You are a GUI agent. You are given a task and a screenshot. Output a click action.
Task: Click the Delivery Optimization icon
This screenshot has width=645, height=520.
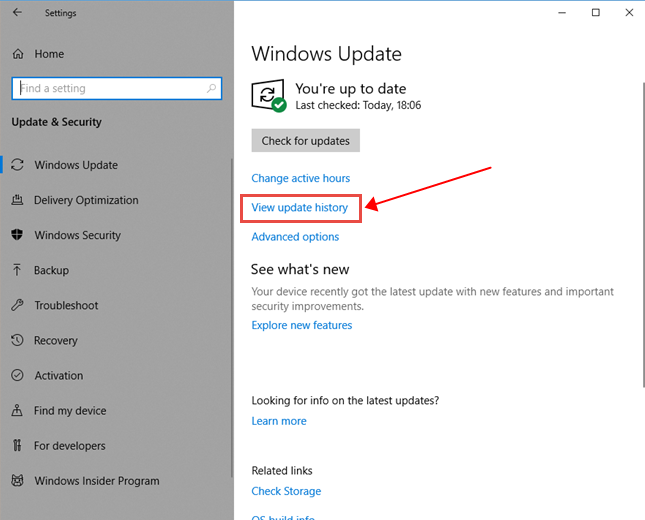17,200
